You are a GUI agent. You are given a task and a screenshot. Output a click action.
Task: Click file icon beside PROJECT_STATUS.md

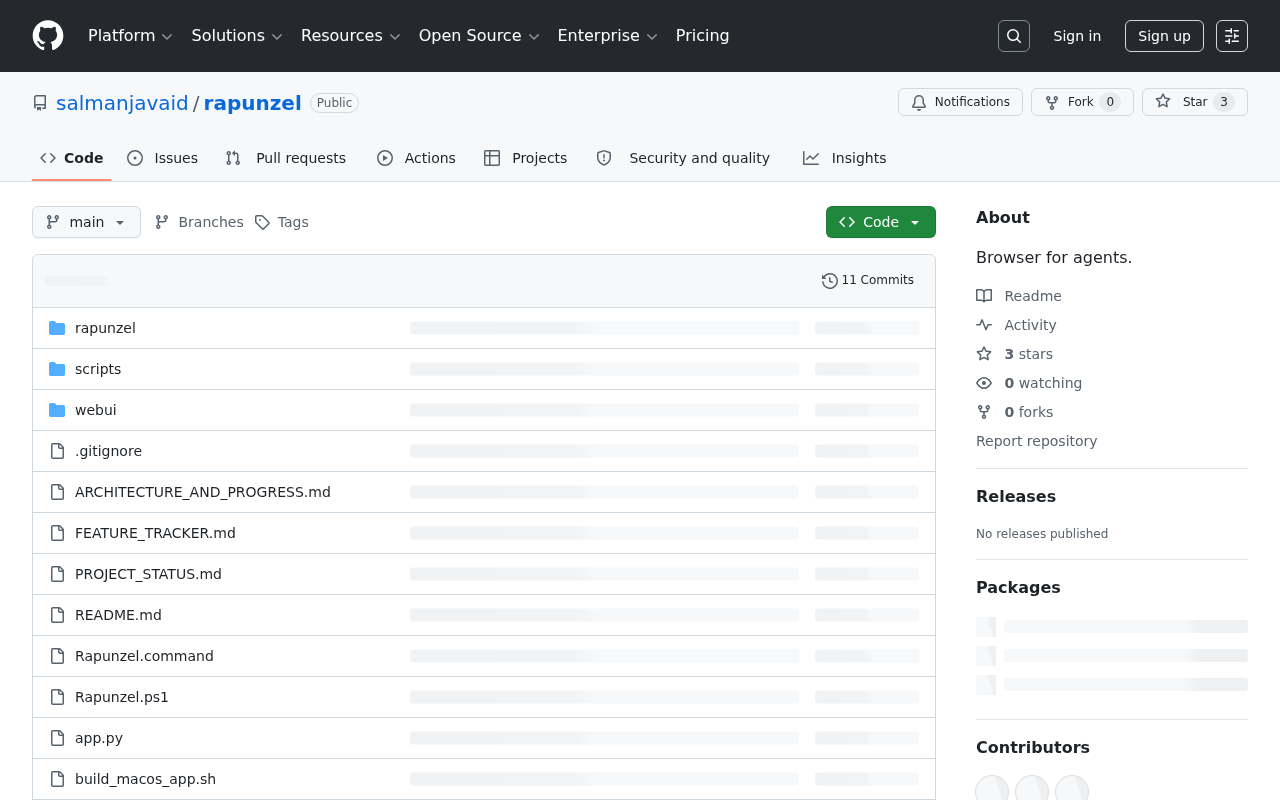pos(57,574)
